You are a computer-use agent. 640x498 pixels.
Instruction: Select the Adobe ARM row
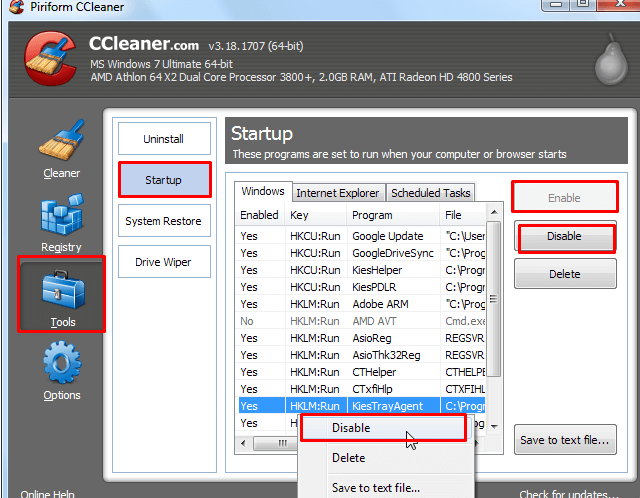pyautogui.click(x=361, y=304)
